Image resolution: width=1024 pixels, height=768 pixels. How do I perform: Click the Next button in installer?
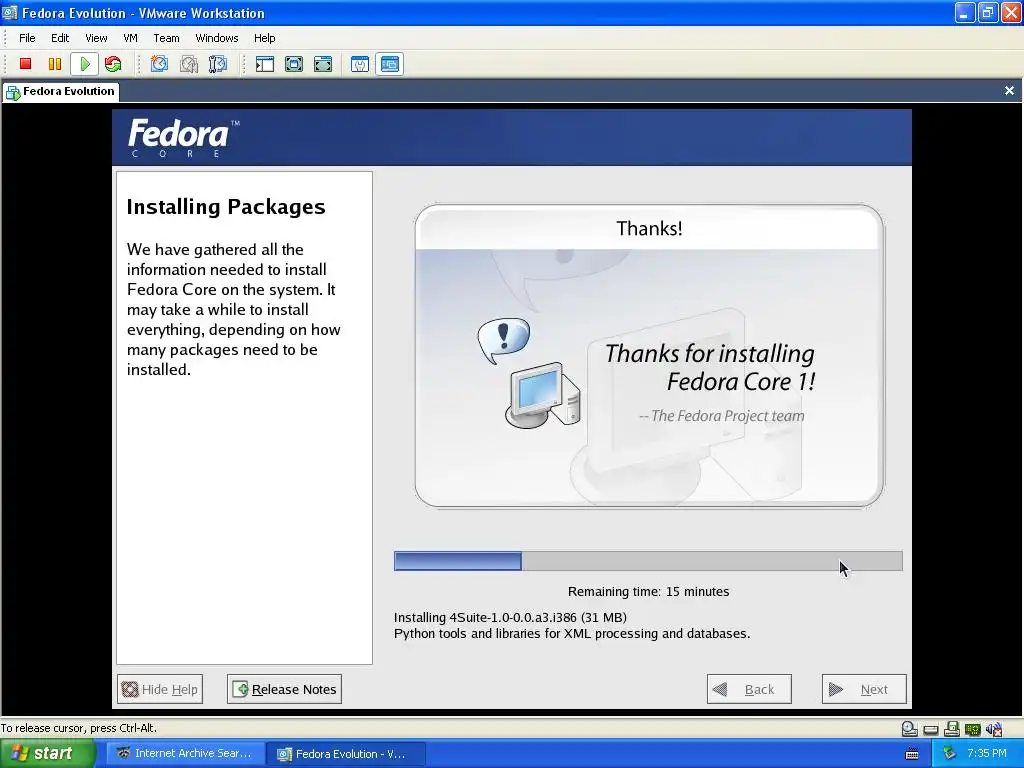click(864, 689)
